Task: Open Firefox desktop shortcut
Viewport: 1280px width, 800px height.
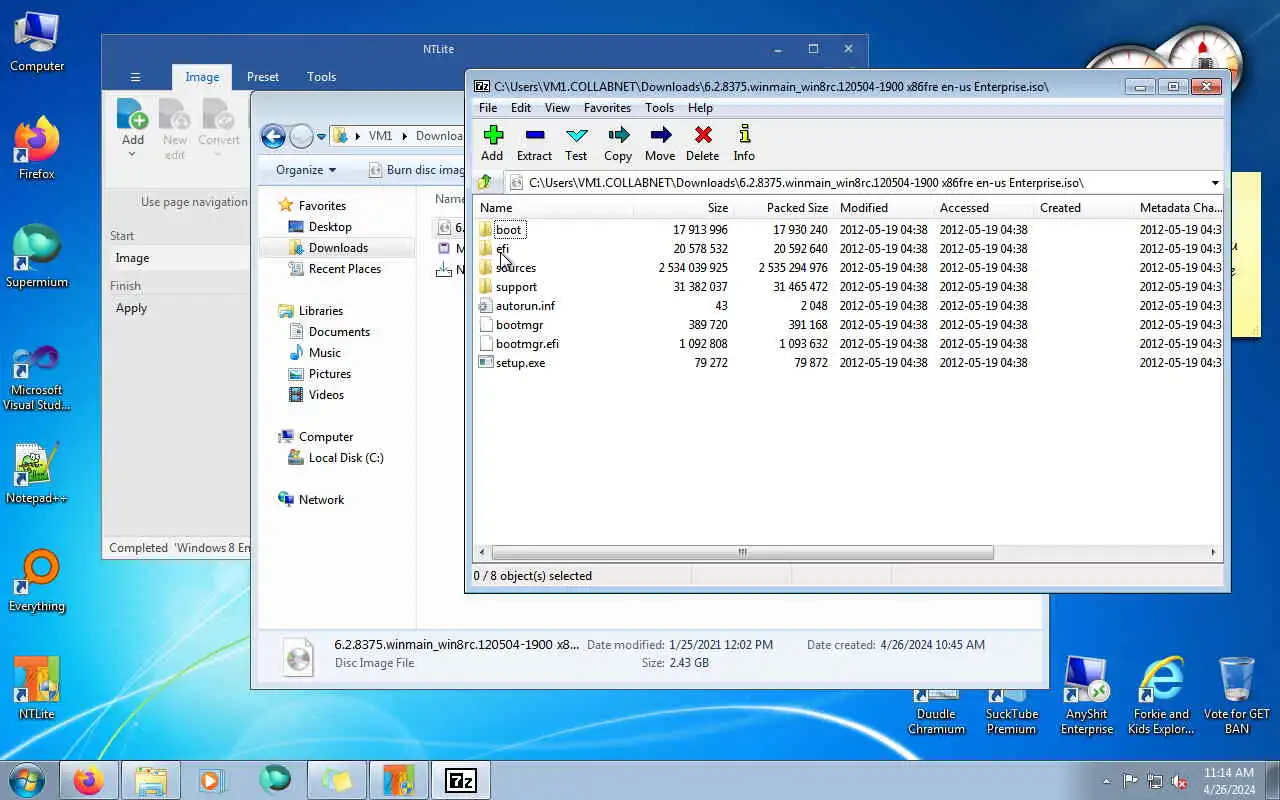Action: (37, 149)
